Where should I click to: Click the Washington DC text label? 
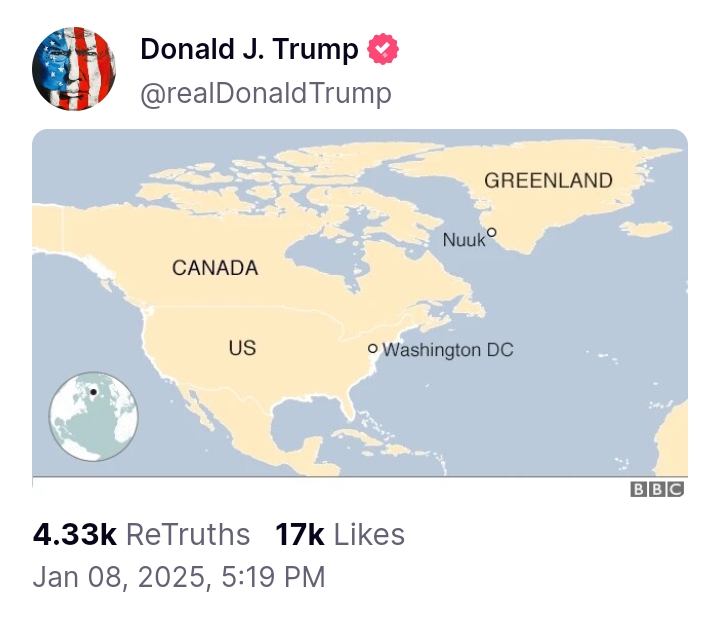pyautogui.click(x=448, y=350)
